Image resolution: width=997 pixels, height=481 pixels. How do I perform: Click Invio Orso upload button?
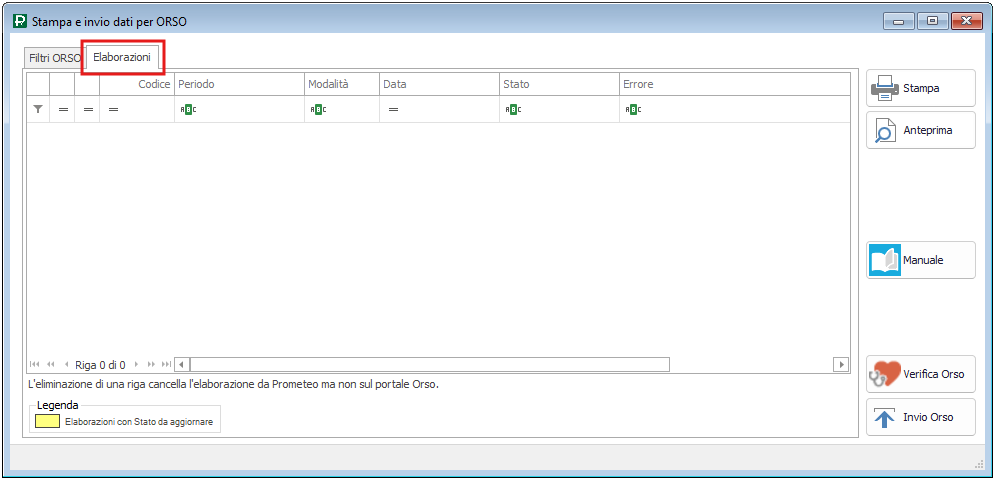click(x=920, y=417)
